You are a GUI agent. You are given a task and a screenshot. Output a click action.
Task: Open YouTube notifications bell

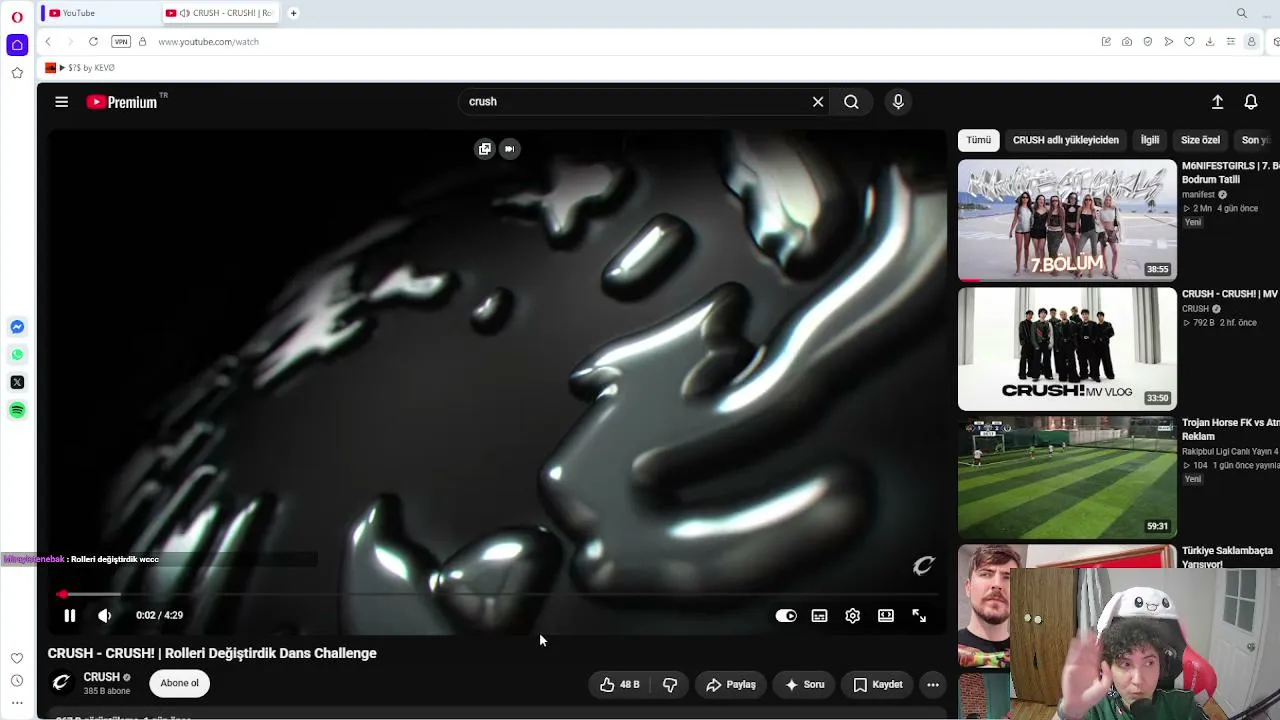[x=1250, y=102]
